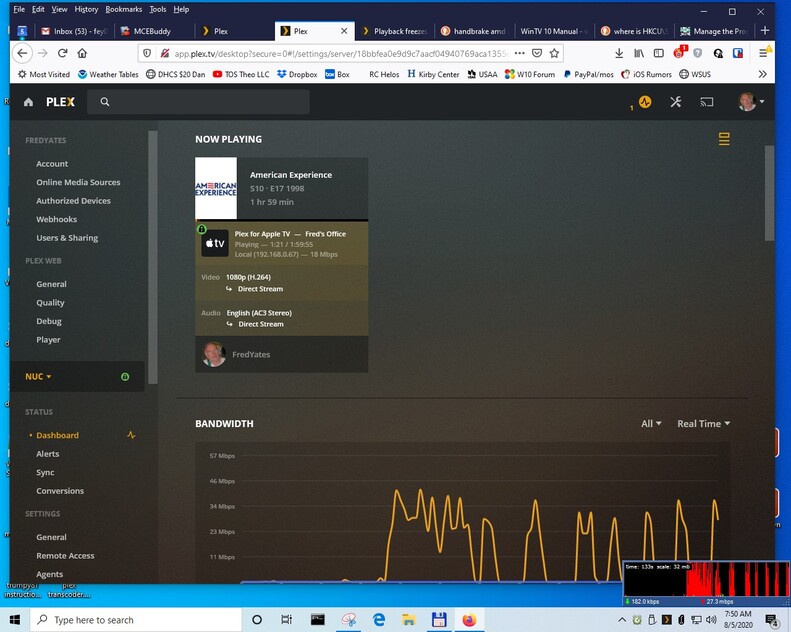Click FredYates user row
Viewport: 791px width, 632px height.
point(281,354)
